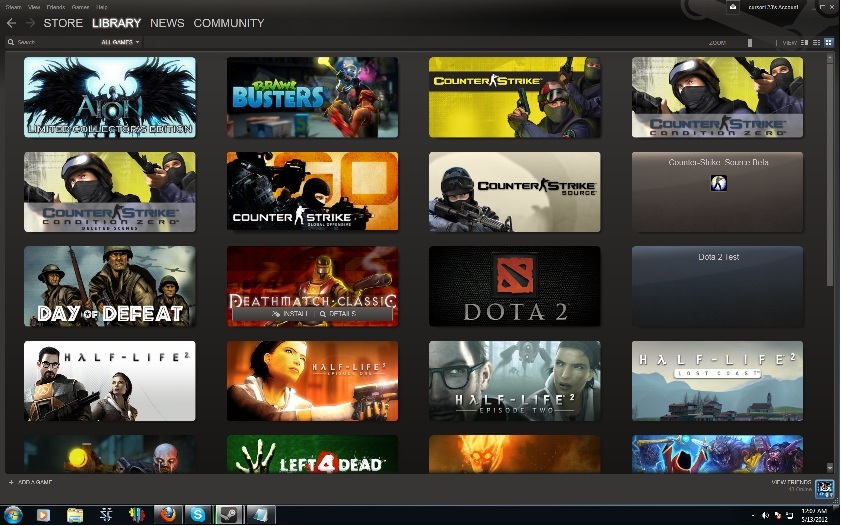The width and height of the screenshot is (841, 526).
Task: Click the network icon in system tray
Action: [790, 515]
